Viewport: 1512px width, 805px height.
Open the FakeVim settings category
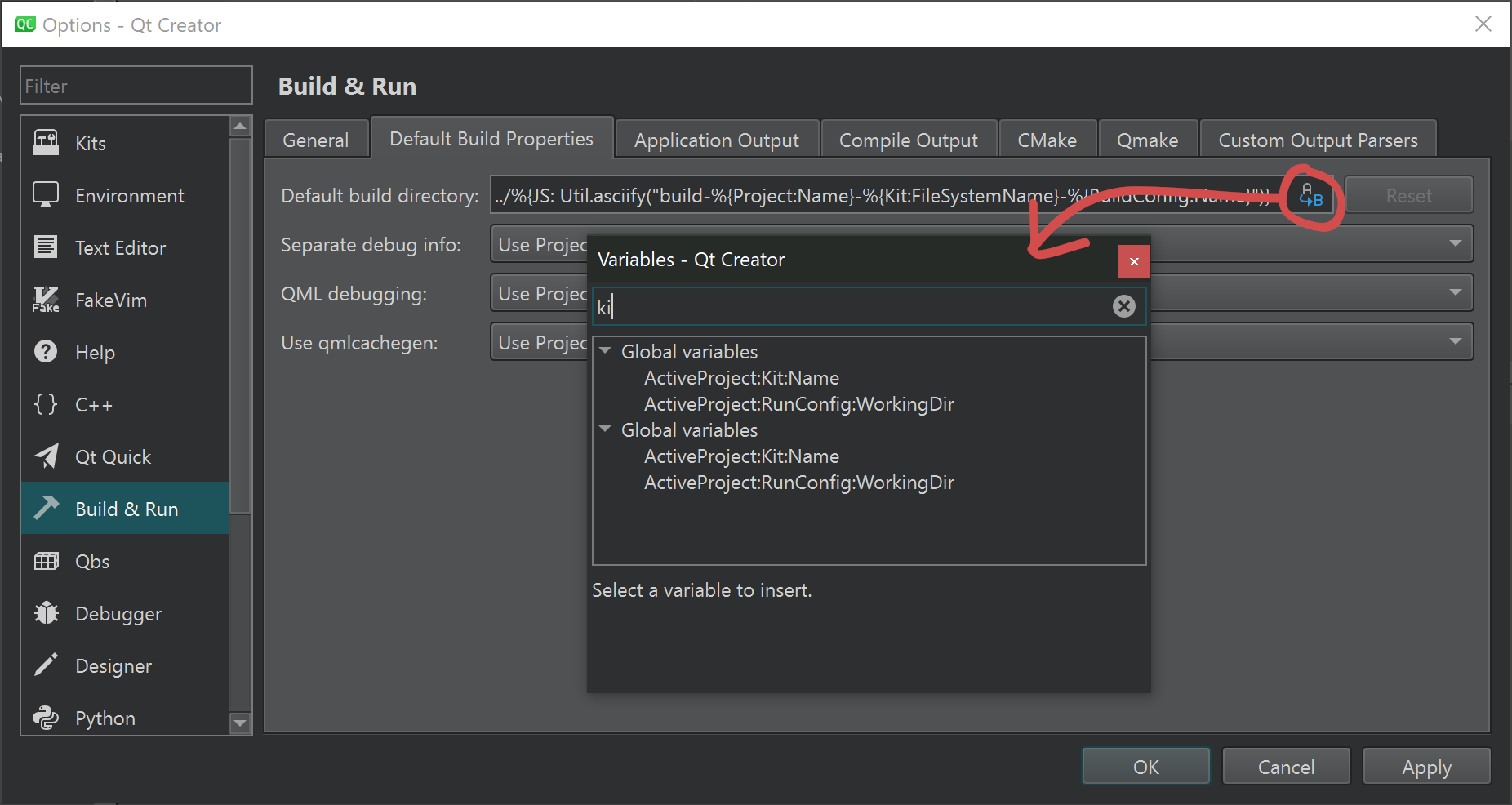[x=125, y=300]
